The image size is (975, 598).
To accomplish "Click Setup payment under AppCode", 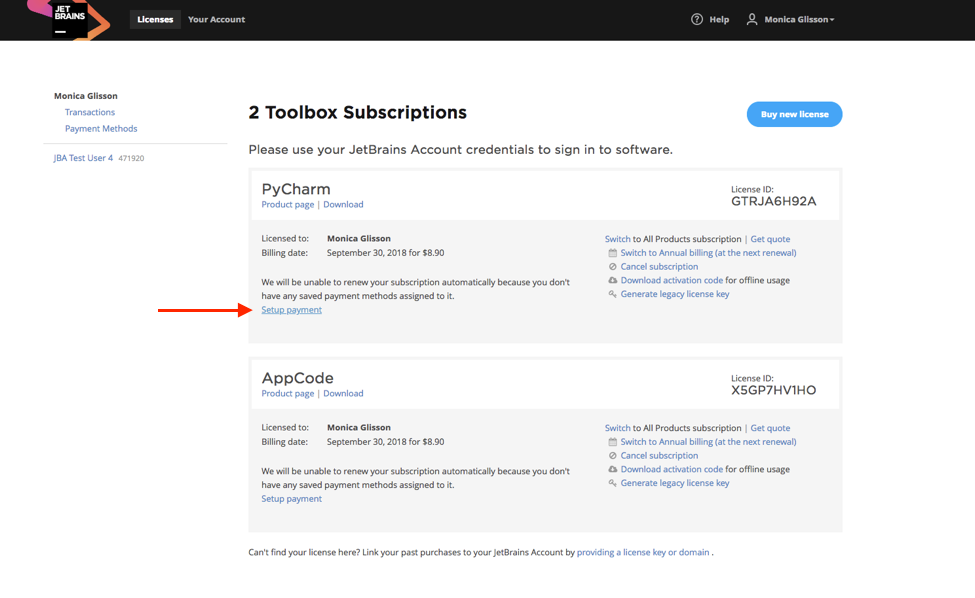I will coord(291,499).
